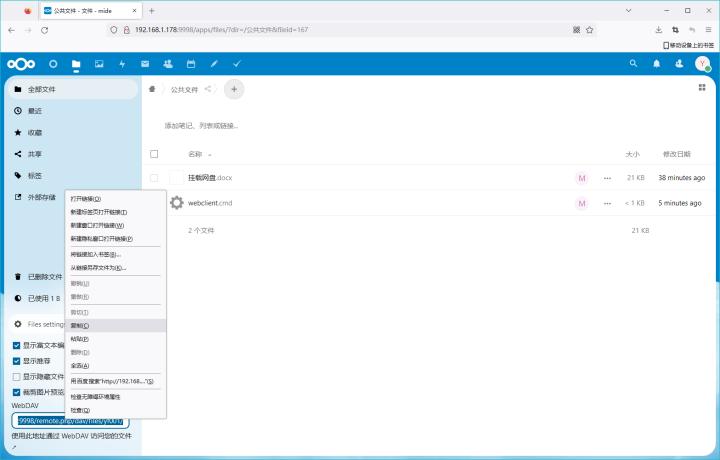This screenshot has width=720, height=460.
Task: Click the Nextcloud logo icon
Action: click(x=21, y=64)
